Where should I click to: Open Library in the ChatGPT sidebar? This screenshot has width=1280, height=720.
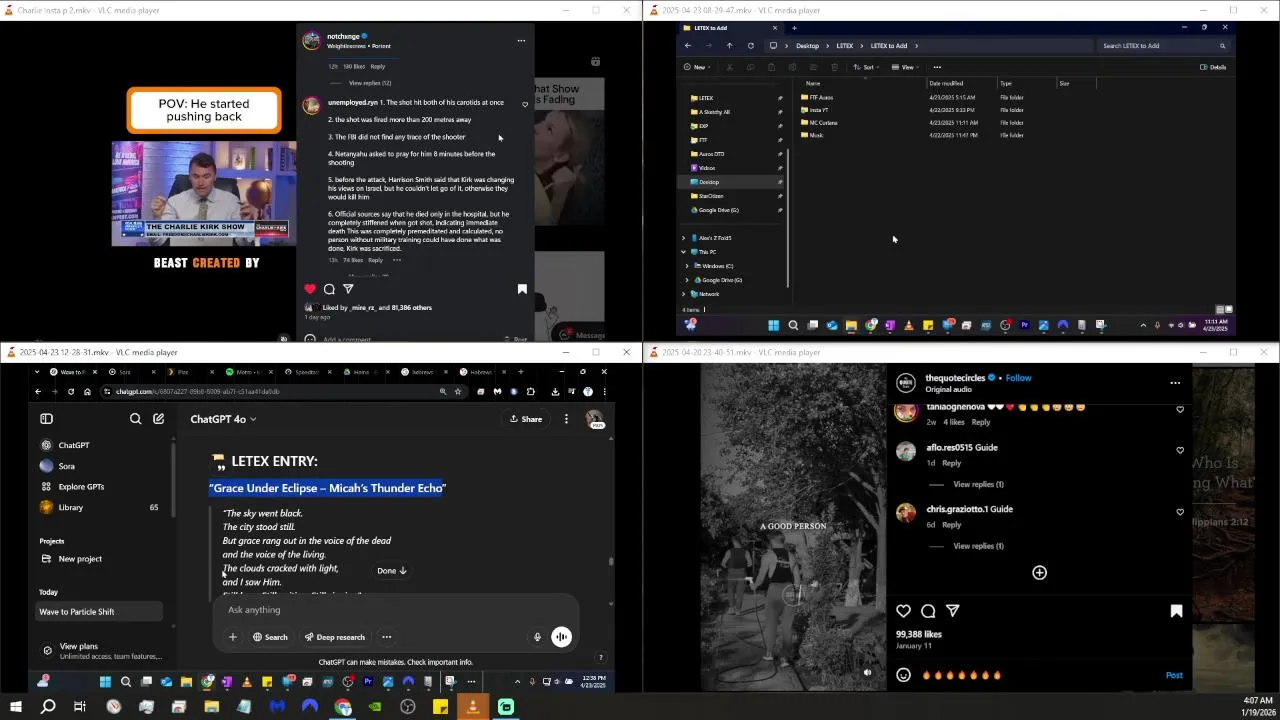tap(70, 507)
